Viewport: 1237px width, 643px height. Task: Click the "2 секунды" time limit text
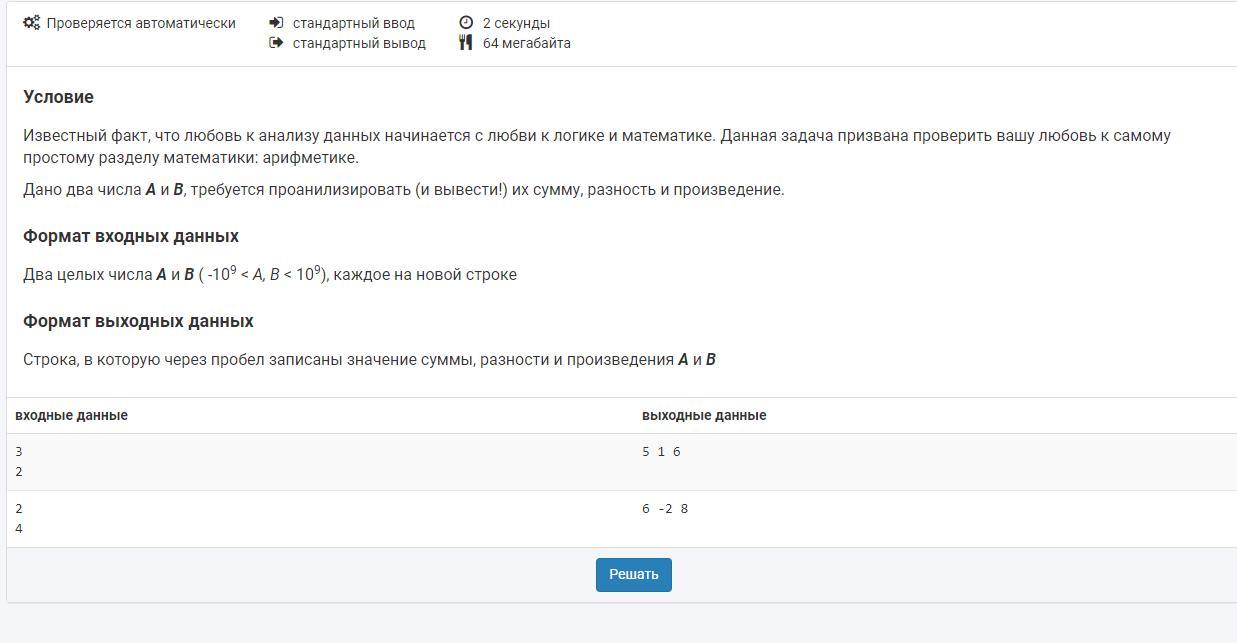(x=516, y=23)
